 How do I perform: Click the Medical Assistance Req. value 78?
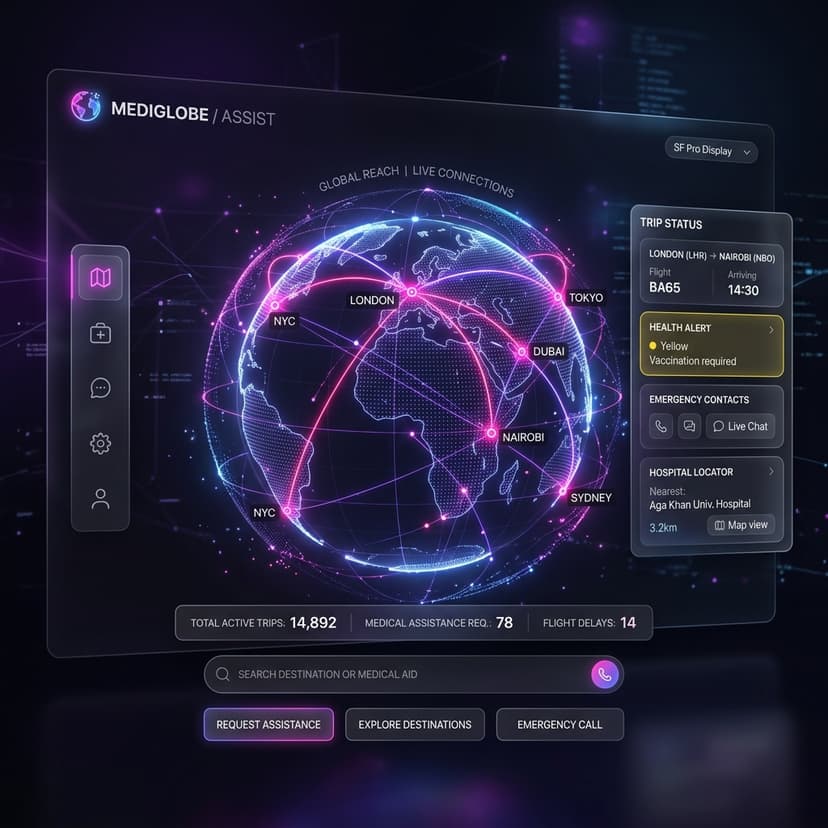click(504, 623)
